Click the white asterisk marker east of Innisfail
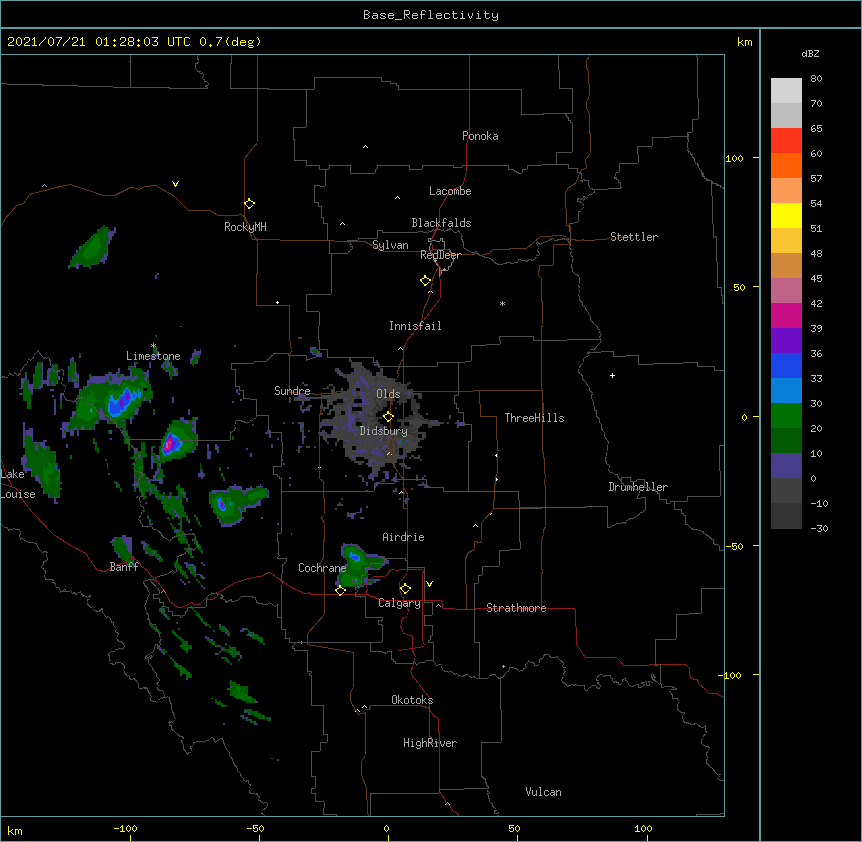The width and height of the screenshot is (862, 842). (502, 303)
